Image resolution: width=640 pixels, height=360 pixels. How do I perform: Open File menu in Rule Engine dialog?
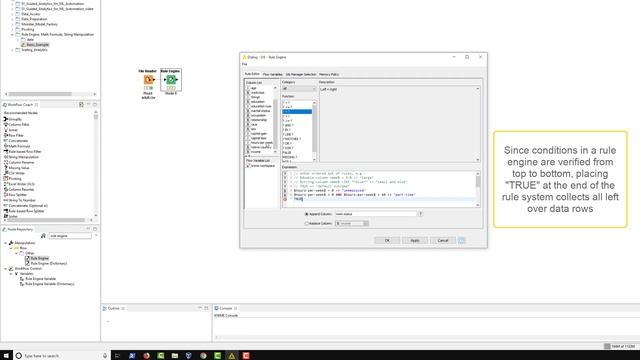(244, 64)
